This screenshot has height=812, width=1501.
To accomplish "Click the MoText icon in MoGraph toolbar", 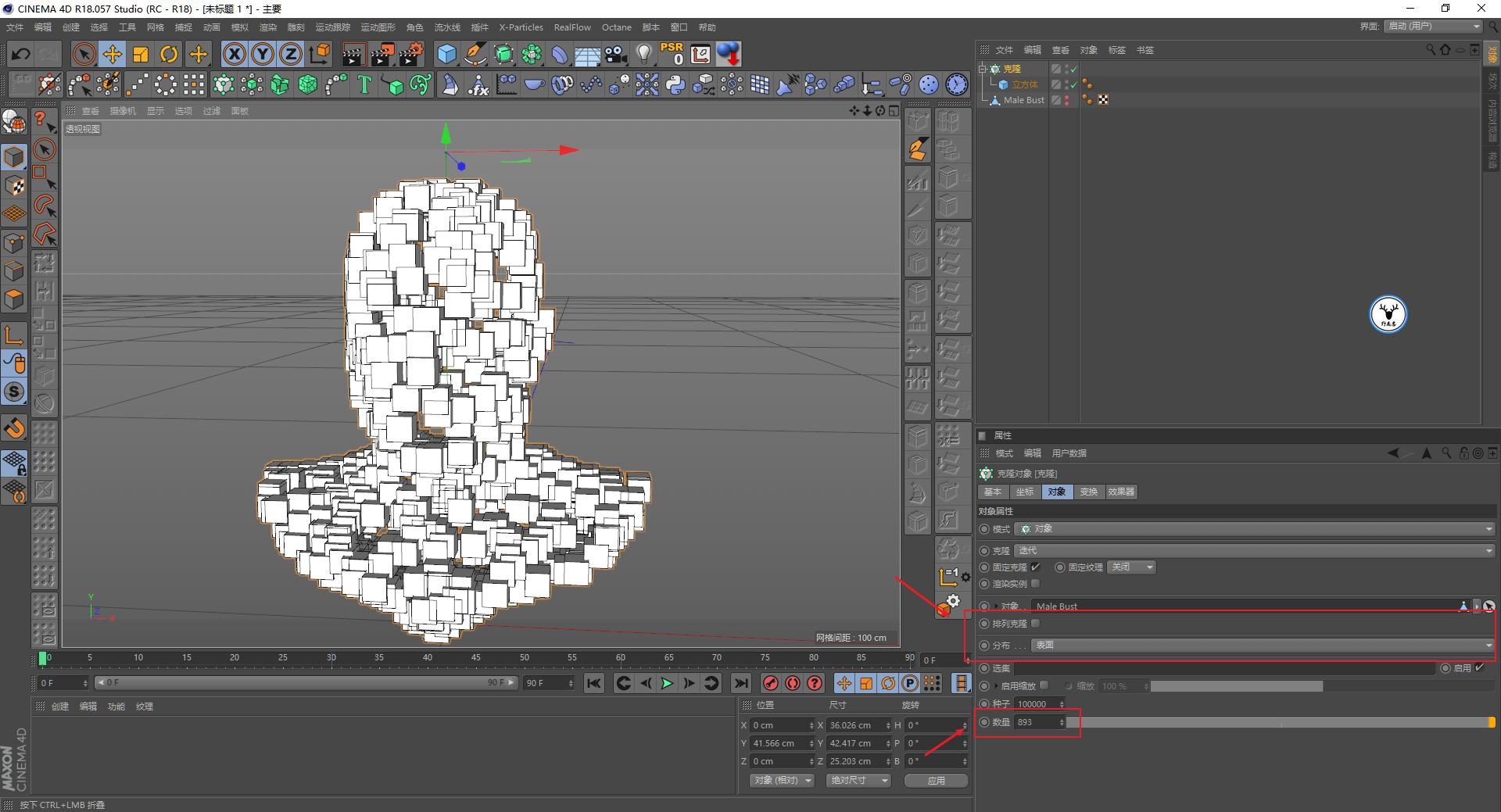I will [364, 84].
